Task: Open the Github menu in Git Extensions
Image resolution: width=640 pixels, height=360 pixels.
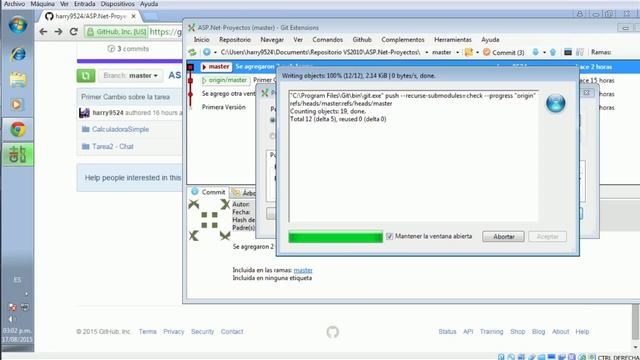Action: click(362, 40)
